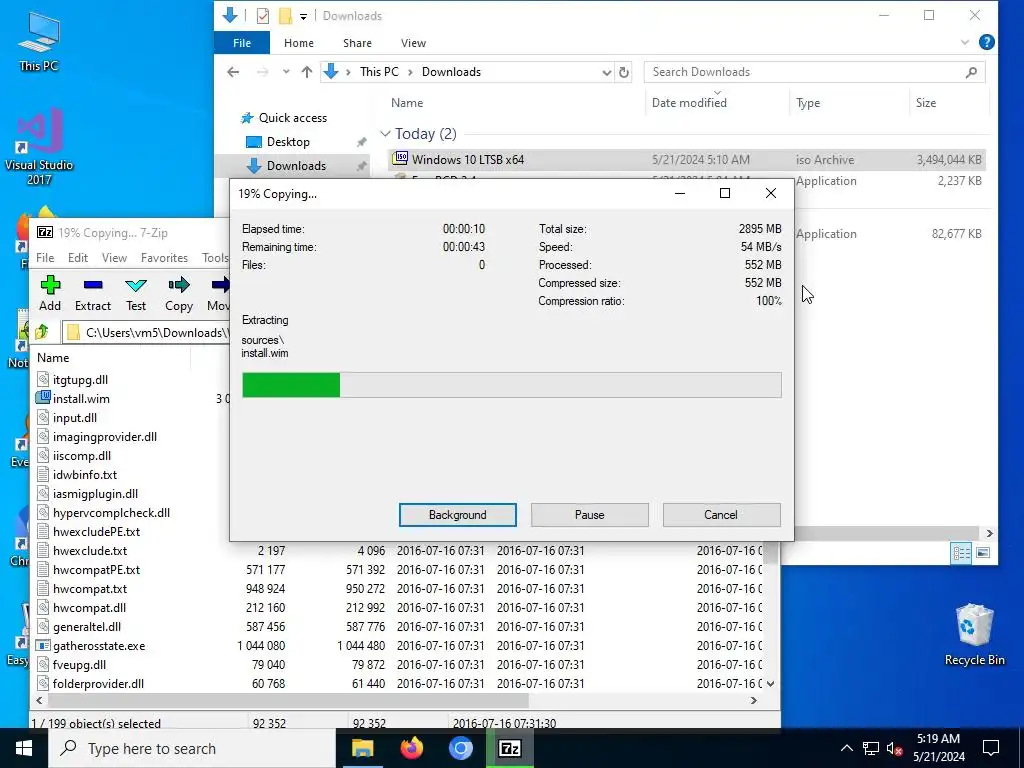Show hidden system tray icons
Screen dimensions: 1024x768
point(846,748)
